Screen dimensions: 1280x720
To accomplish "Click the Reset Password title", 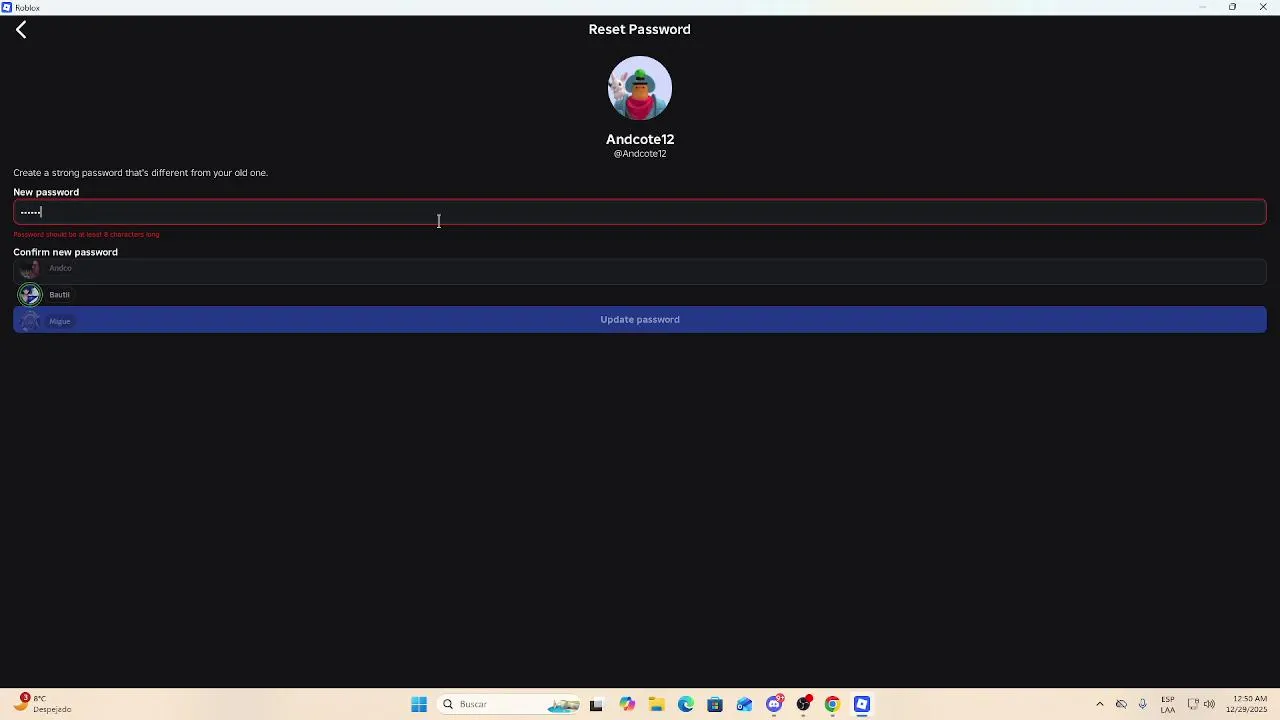I will pos(640,29).
